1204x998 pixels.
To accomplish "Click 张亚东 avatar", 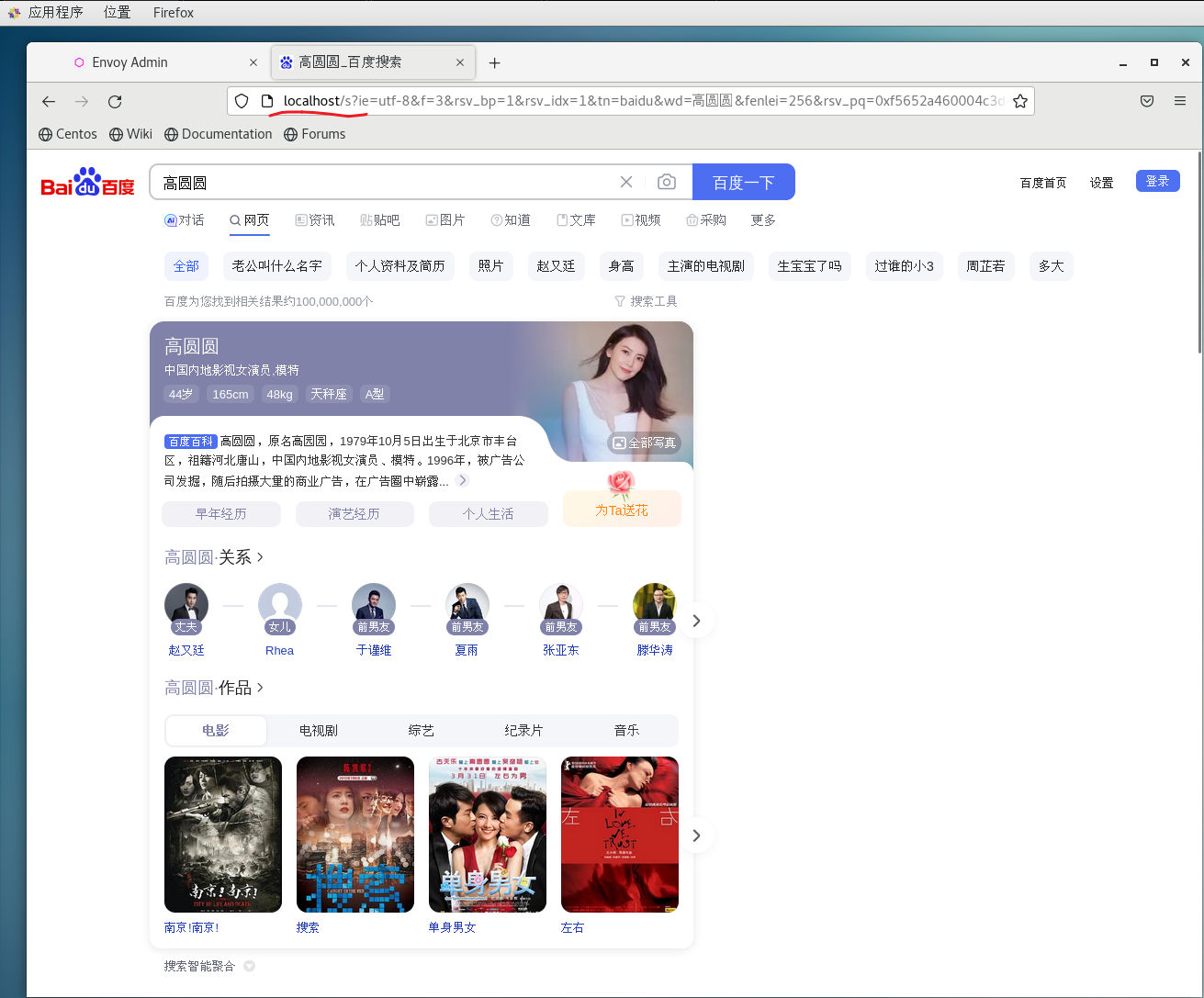I will [561, 606].
